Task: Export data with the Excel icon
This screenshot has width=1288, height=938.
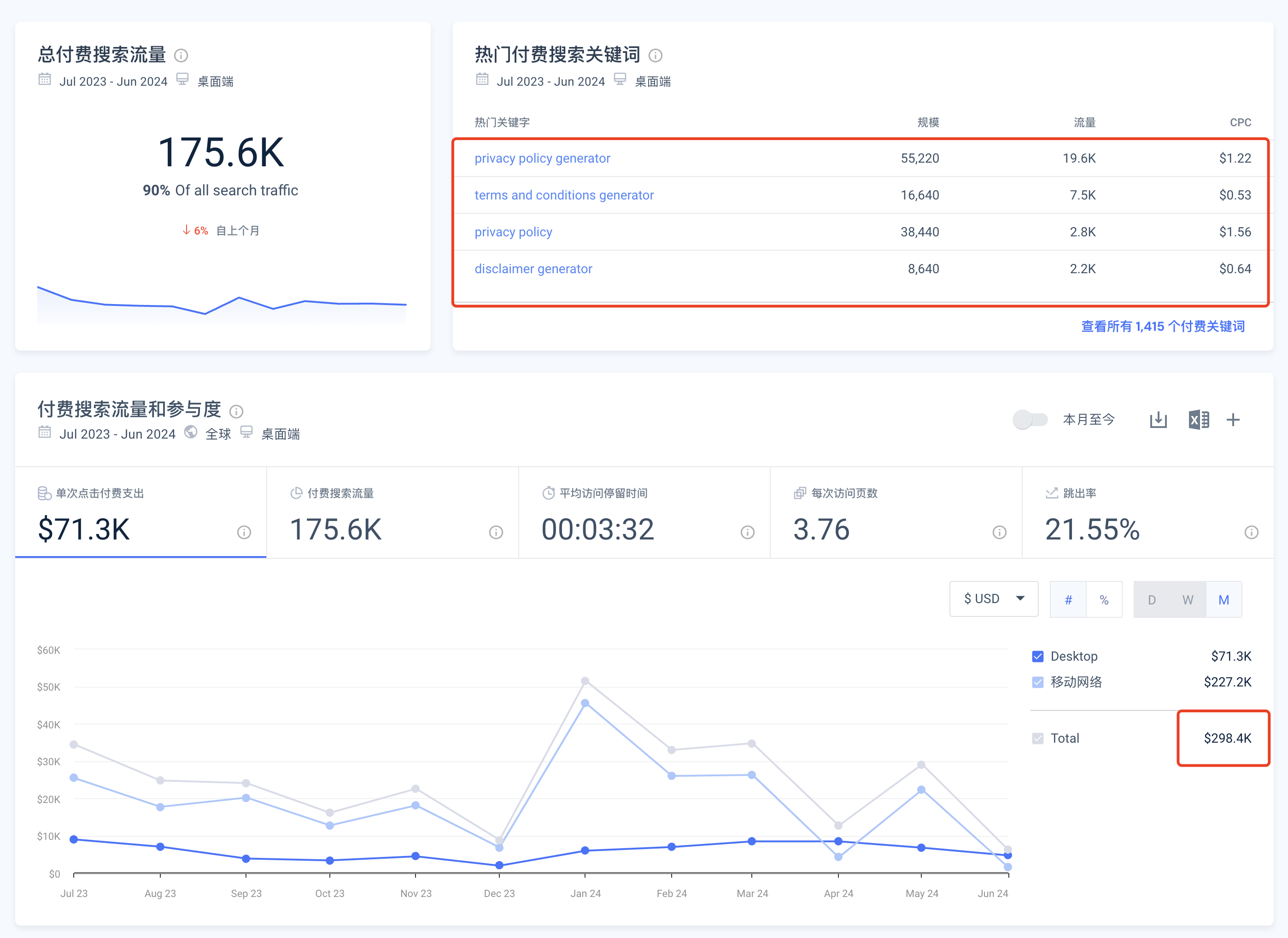Action: coord(1198,420)
